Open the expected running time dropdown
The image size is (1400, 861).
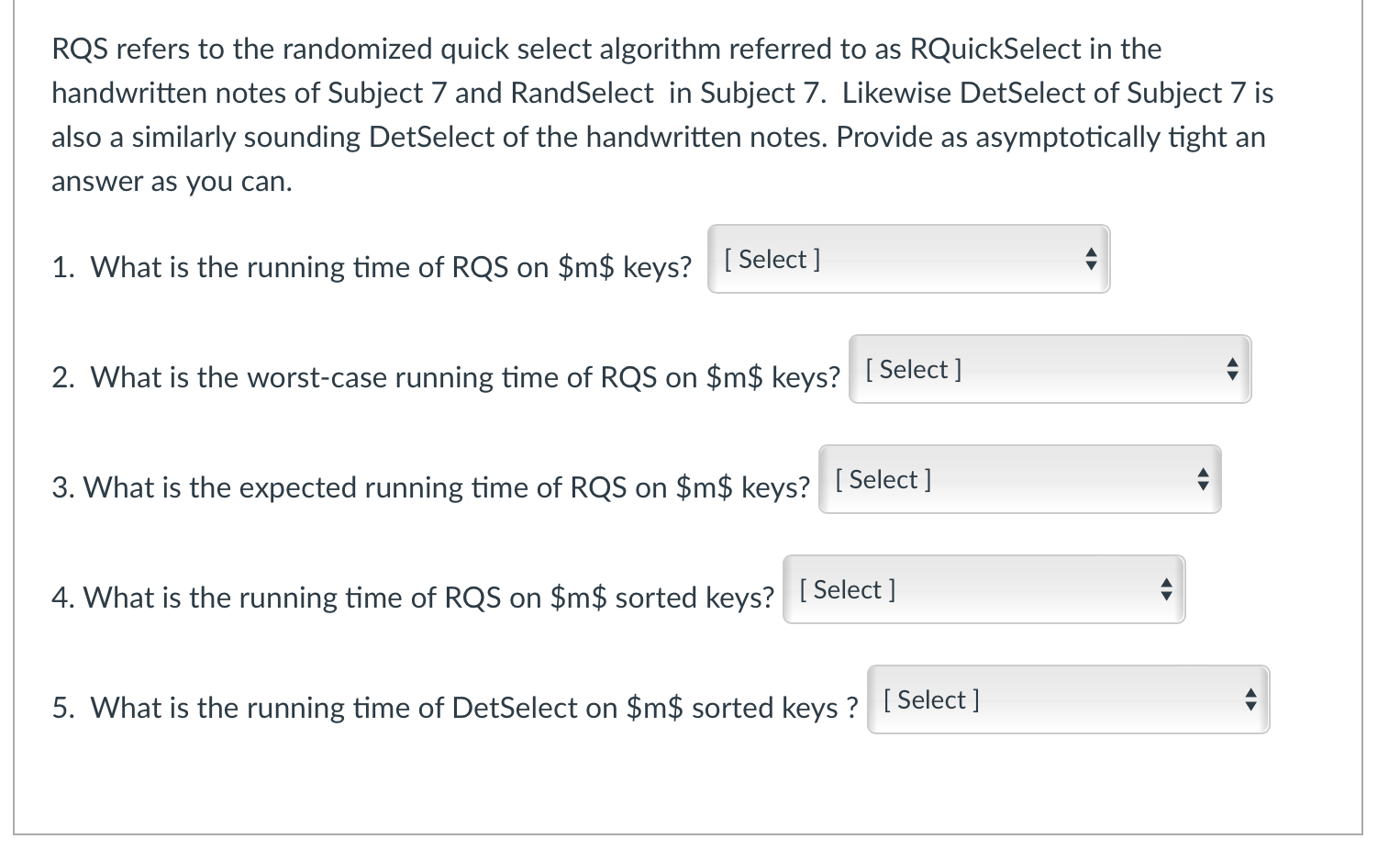pos(1019,480)
